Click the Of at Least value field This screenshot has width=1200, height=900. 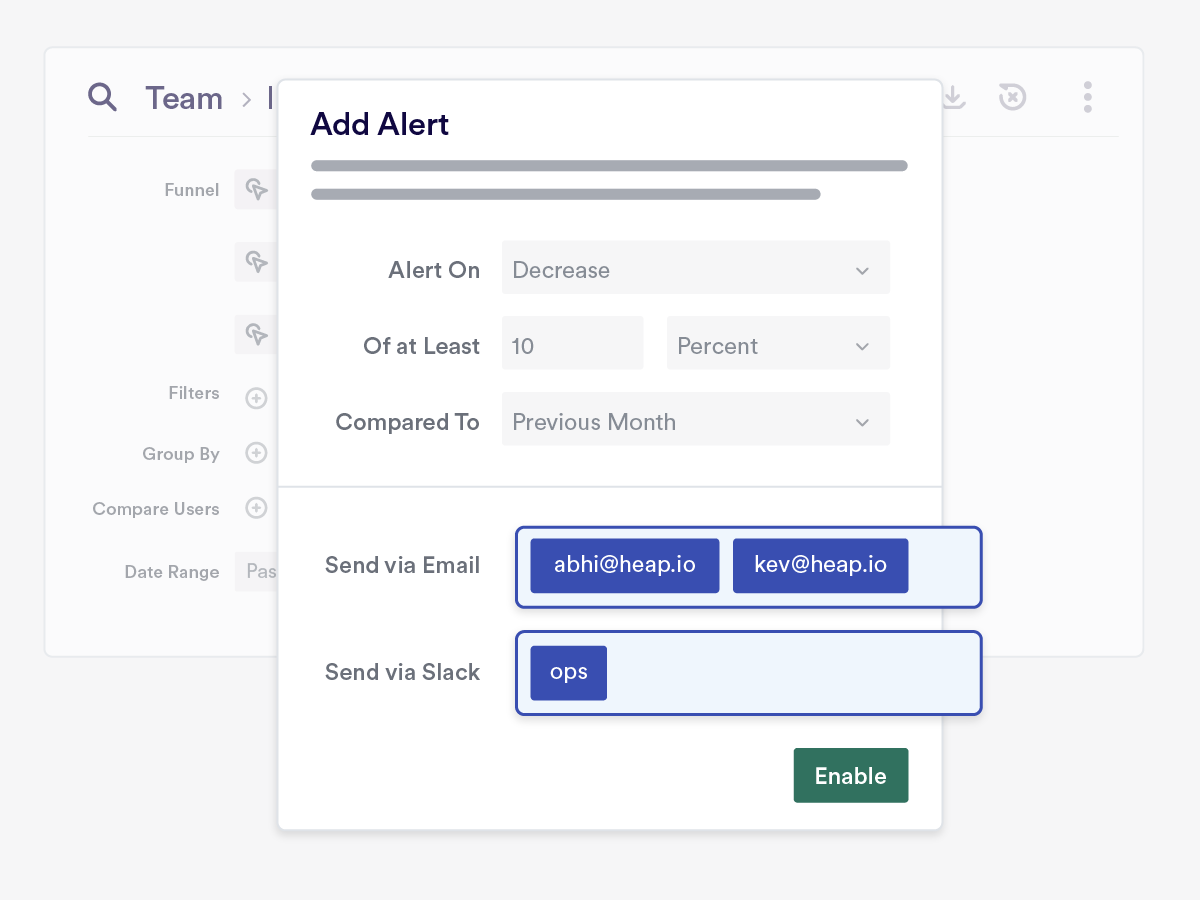(x=572, y=343)
